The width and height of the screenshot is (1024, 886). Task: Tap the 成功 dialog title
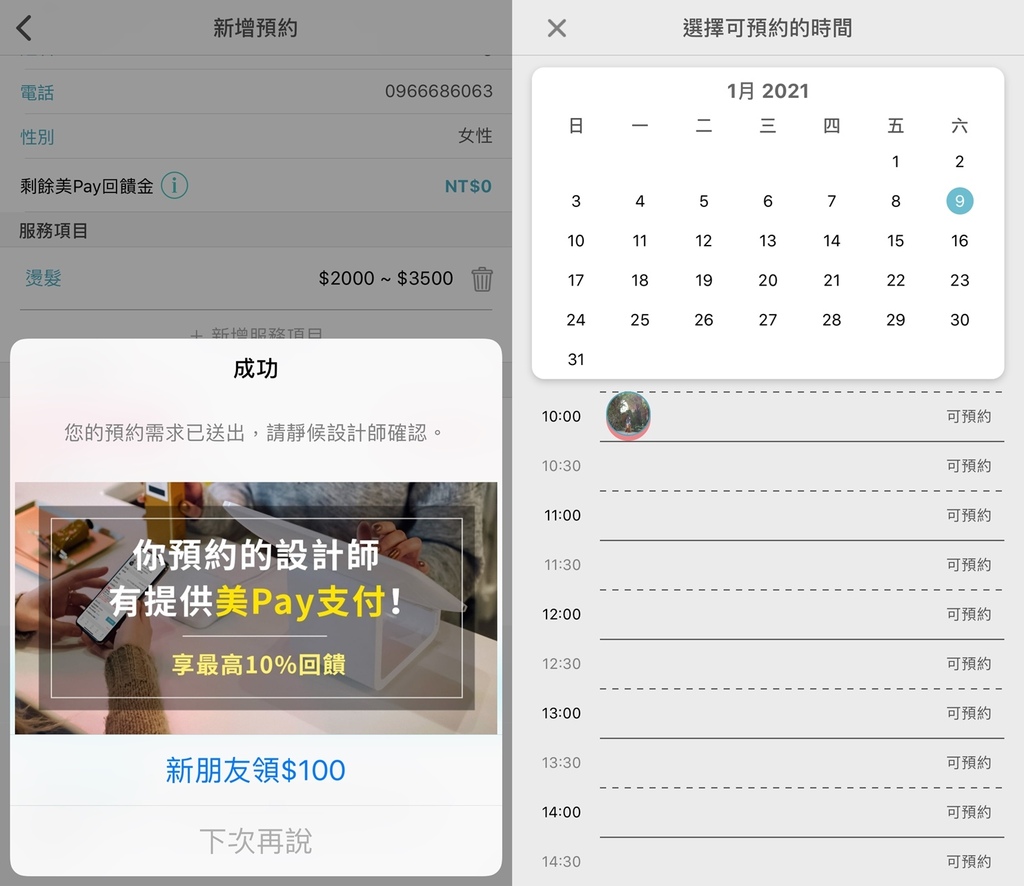point(255,369)
